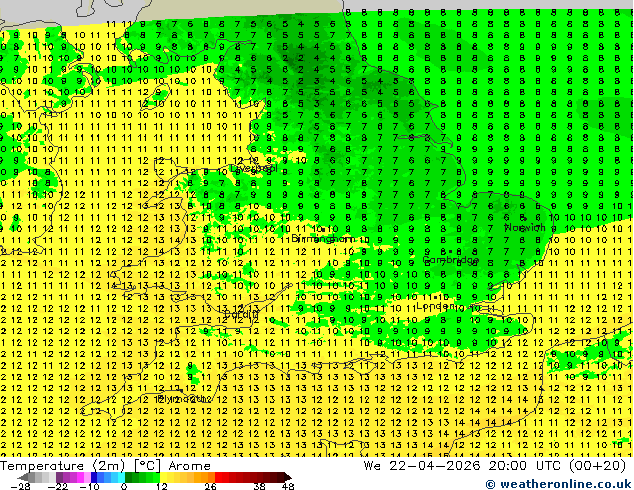This screenshot has width=634, height=490.
Task: Click the 12 legend scale value
Action: [162, 486]
